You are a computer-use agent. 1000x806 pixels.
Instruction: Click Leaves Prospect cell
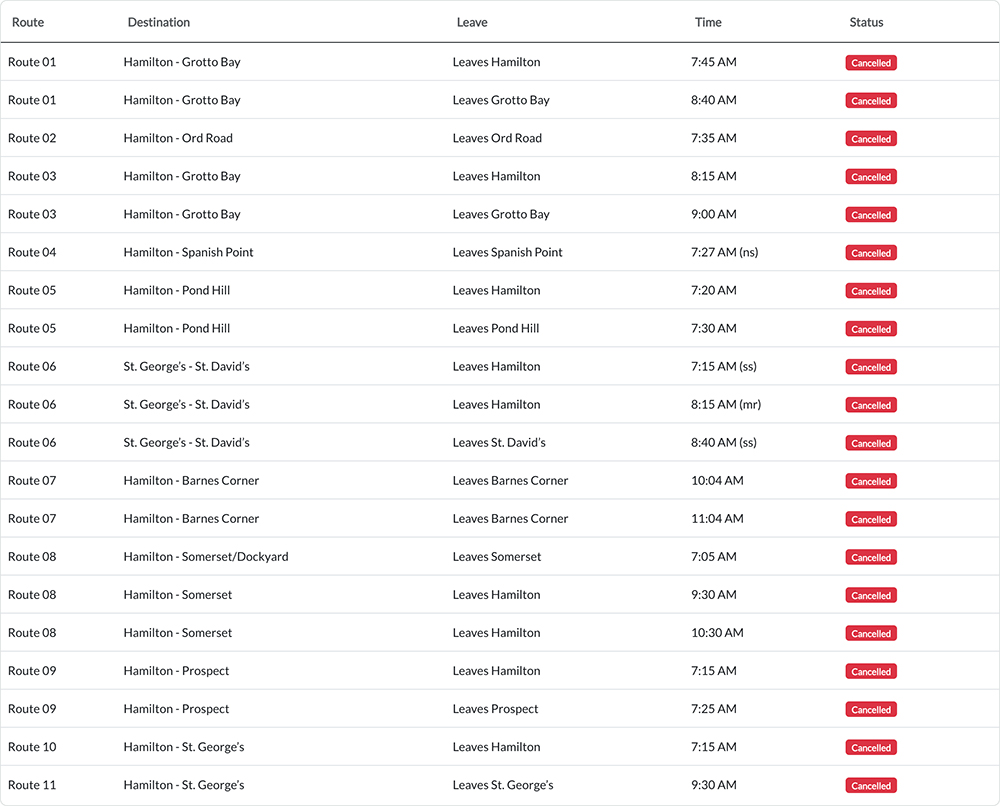495,709
